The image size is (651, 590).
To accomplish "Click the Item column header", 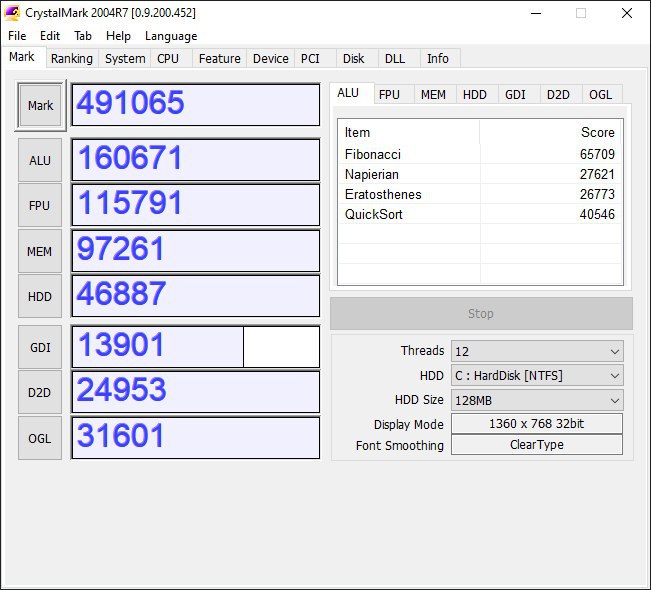I will click(409, 132).
